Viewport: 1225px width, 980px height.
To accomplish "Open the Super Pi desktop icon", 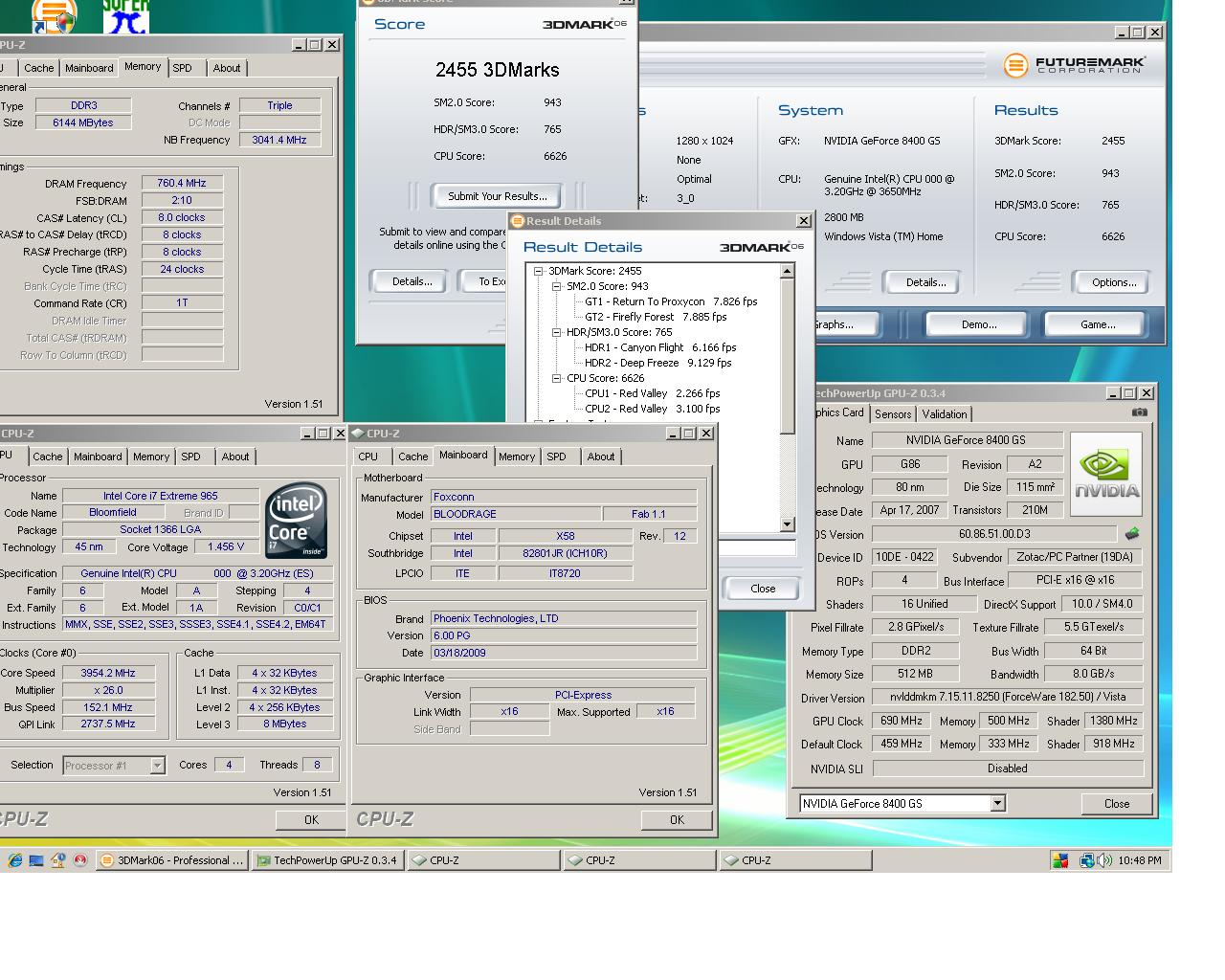I will pyautogui.click(x=126, y=15).
